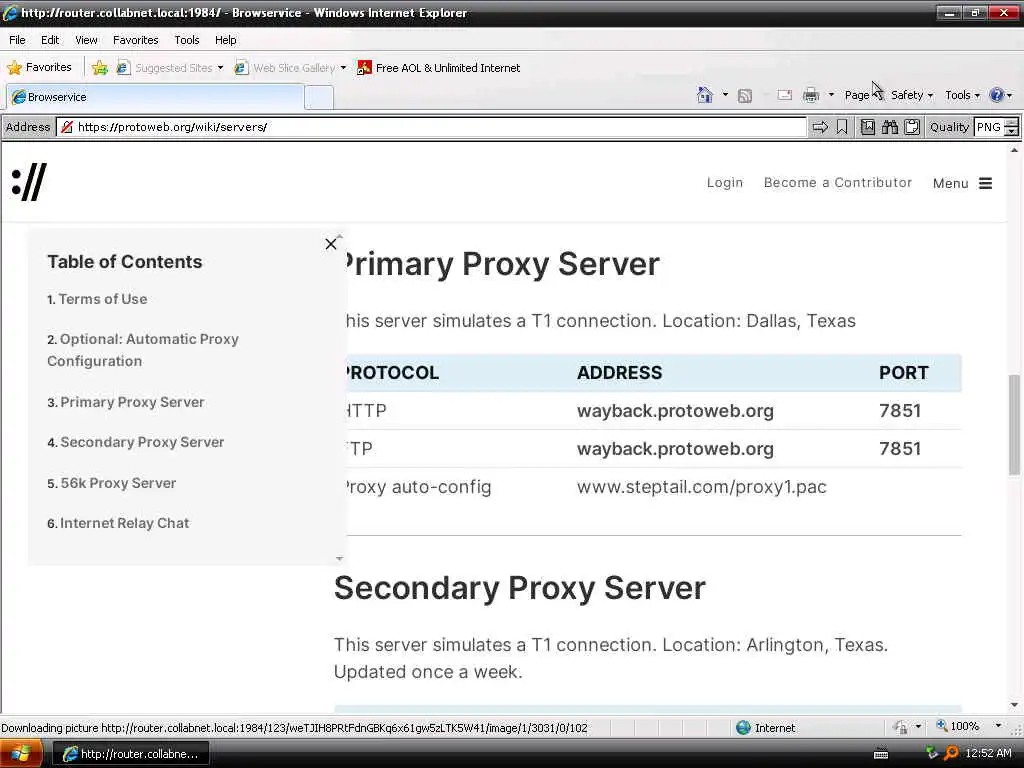Viewport: 1024px width, 768px height.
Task: Click the Go arrow beside address field
Action: pos(820,127)
